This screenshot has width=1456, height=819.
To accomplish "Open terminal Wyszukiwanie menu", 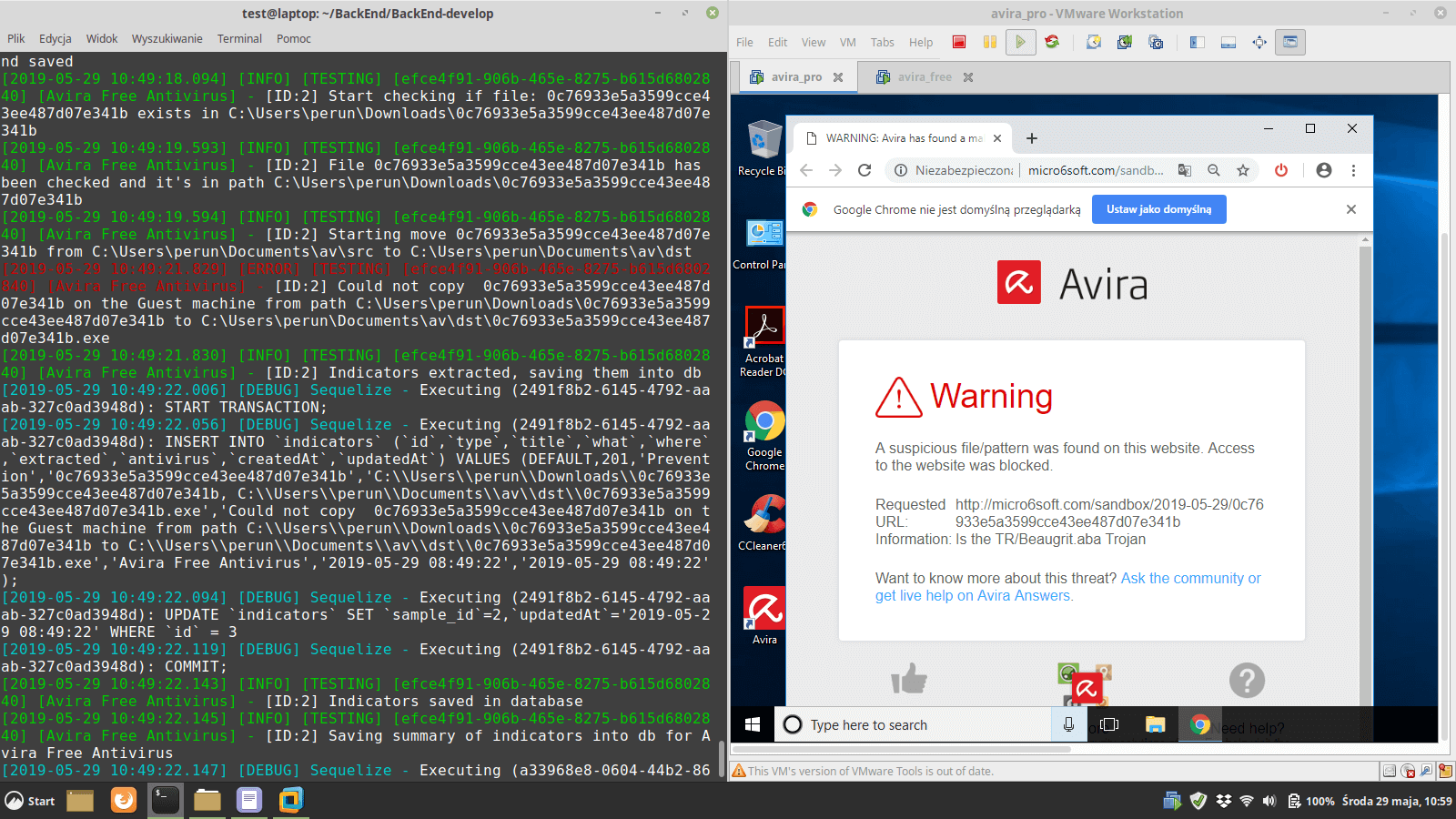I will 167,38.
